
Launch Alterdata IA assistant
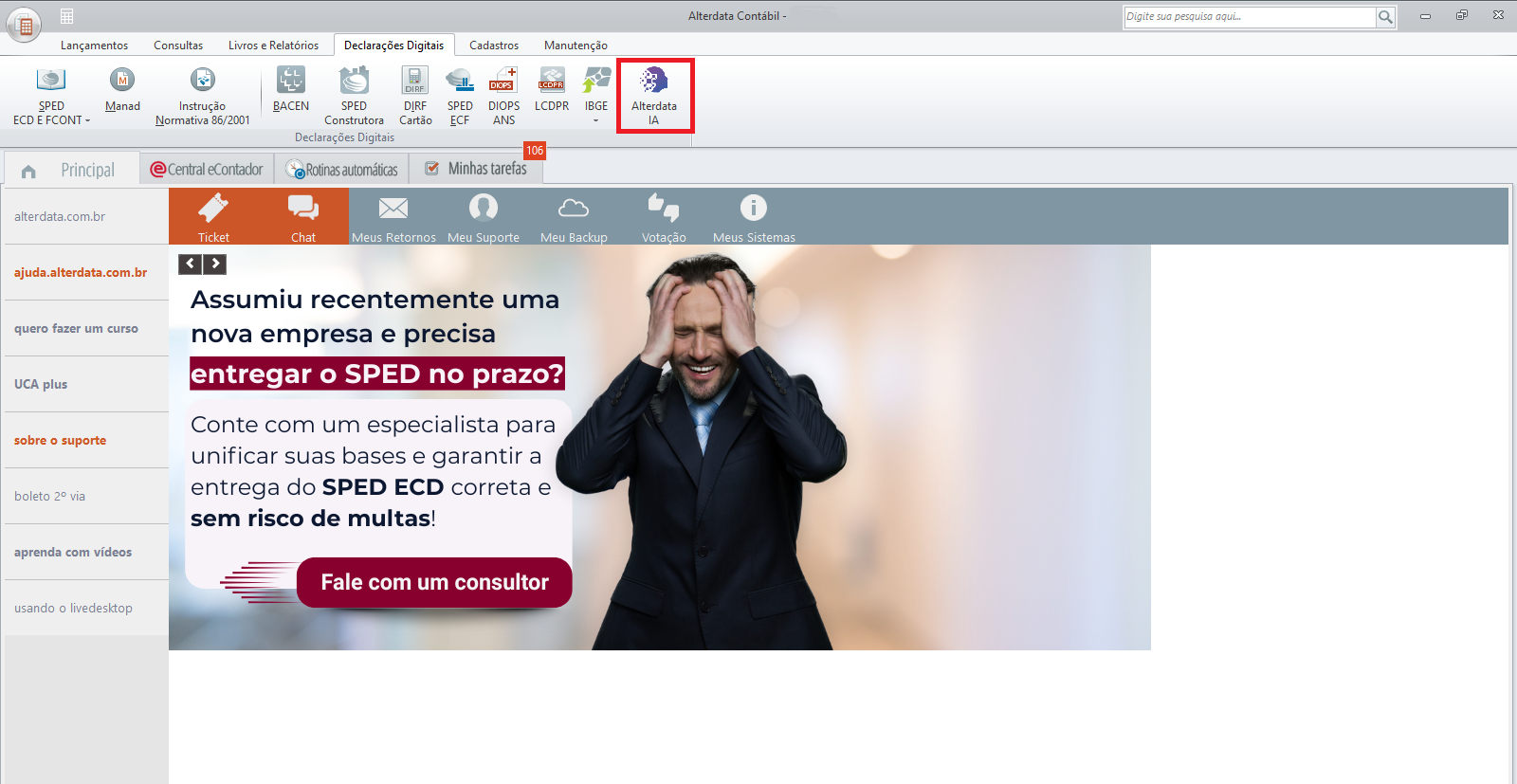coord(654,95)
